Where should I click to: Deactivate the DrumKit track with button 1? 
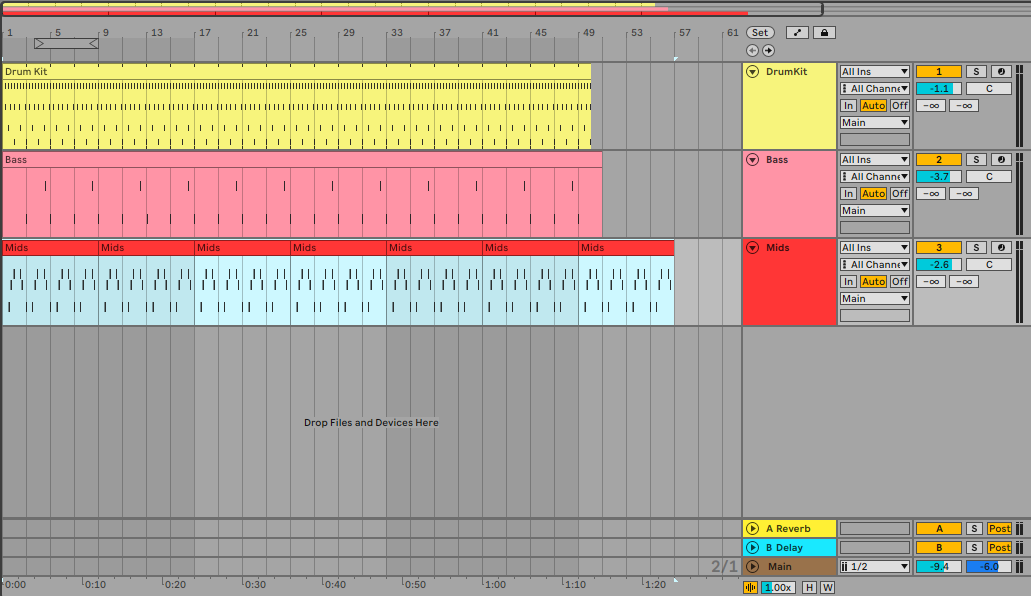point(938,72)
